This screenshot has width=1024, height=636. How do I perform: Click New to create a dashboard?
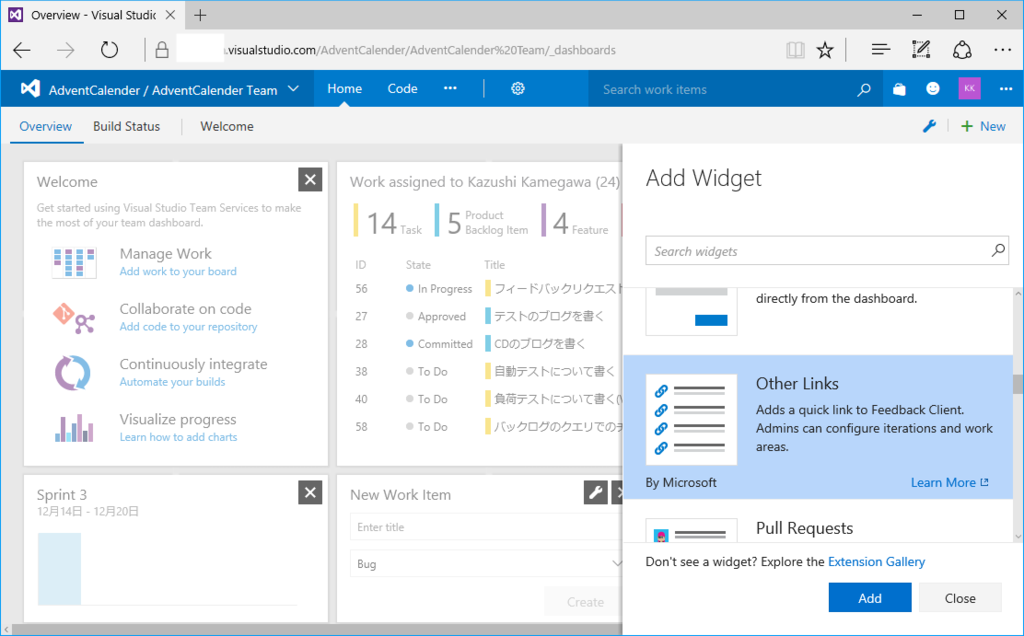coord(983,126)
